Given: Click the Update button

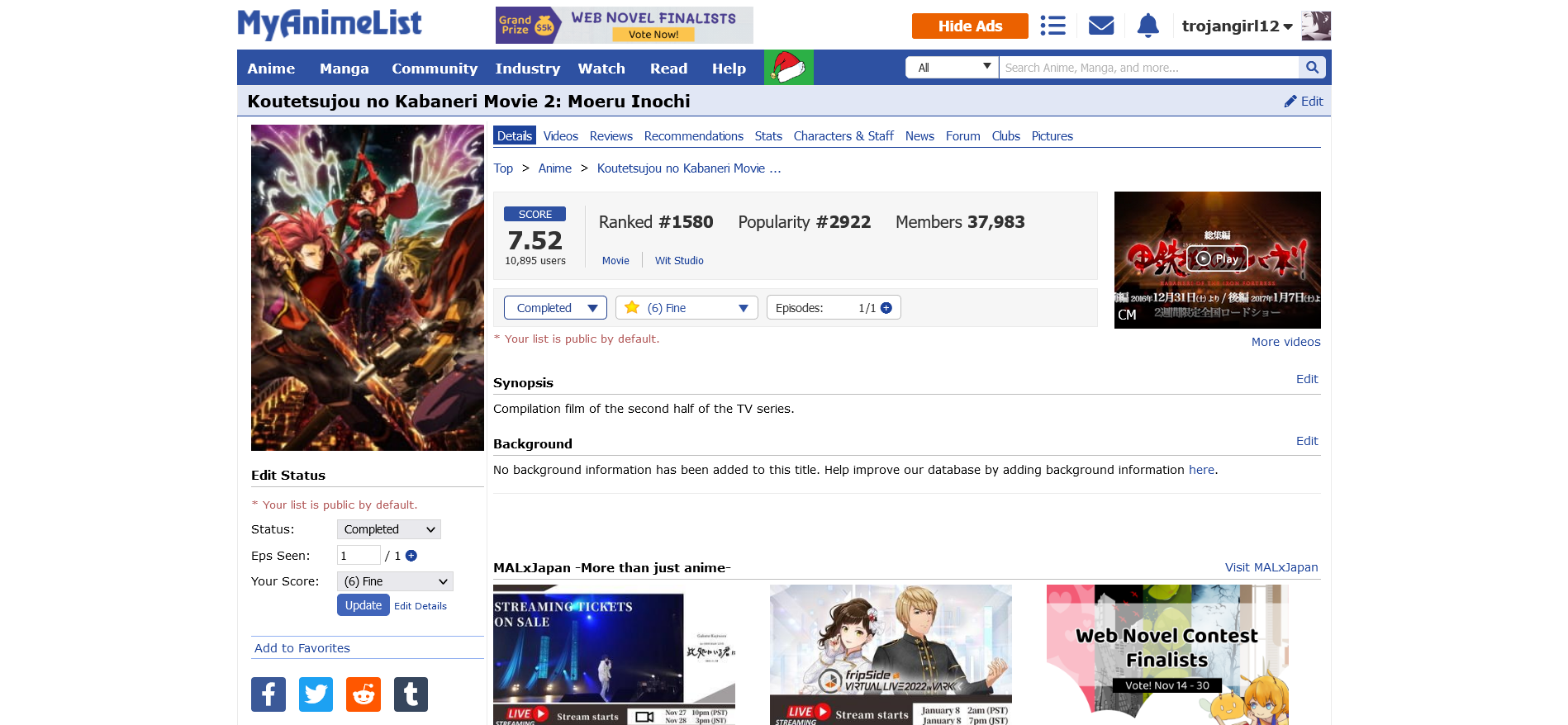Looking at the screenshot, I should [x=363, y=605].
